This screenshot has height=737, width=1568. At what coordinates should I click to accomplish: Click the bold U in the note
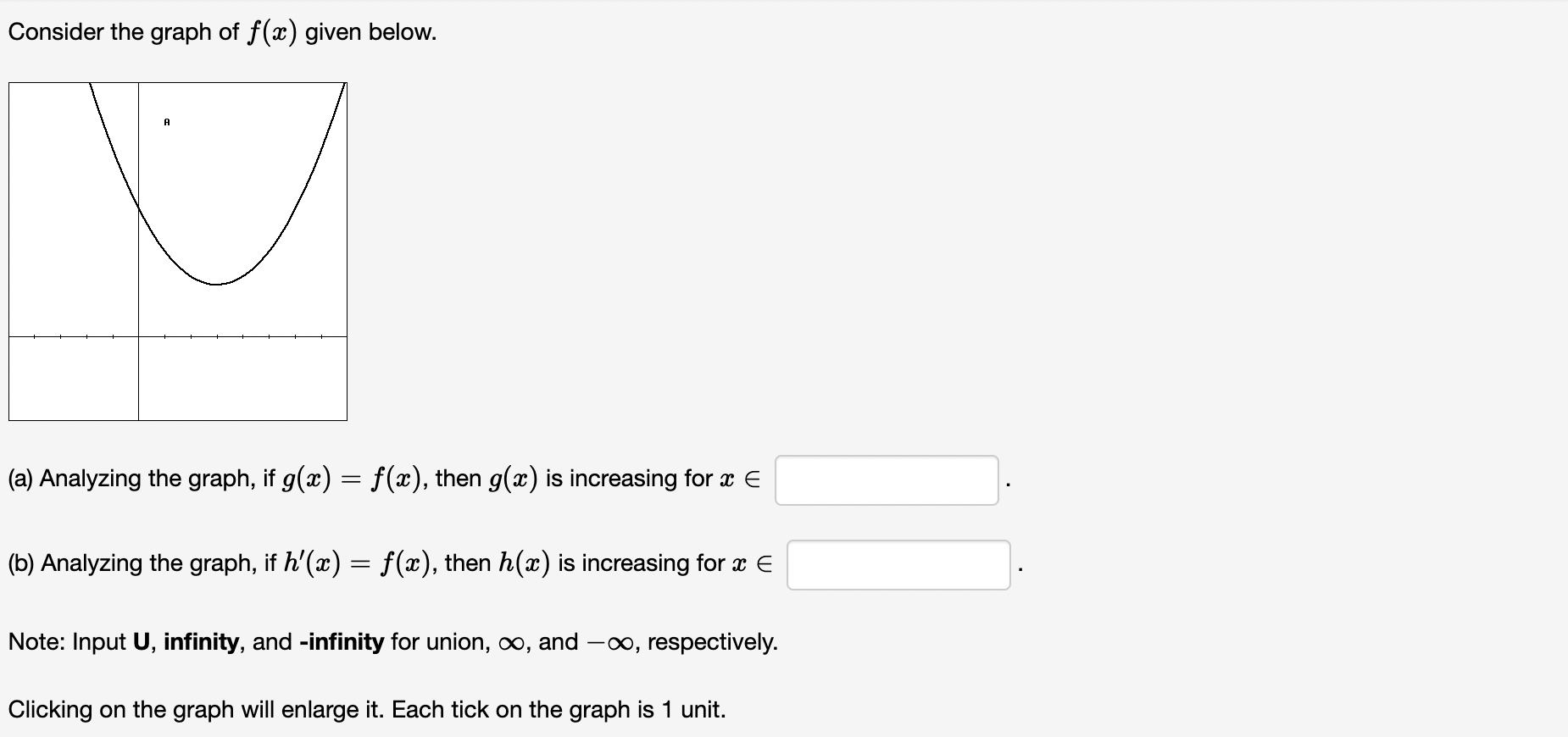pyautogui.click(x=143, y=642)
